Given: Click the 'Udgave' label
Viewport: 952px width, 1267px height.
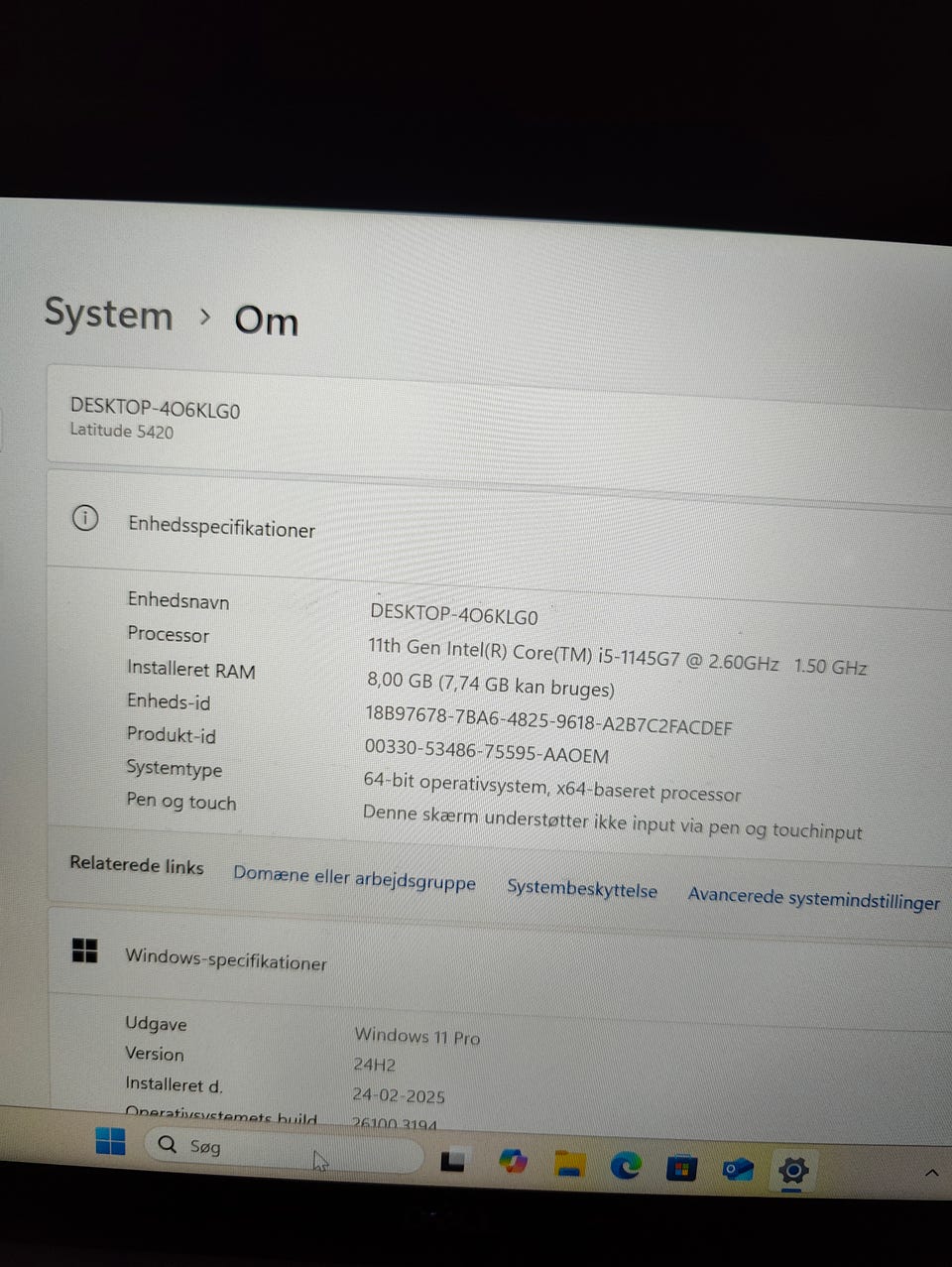Looking at the screenshot, I should (156, 1023).
